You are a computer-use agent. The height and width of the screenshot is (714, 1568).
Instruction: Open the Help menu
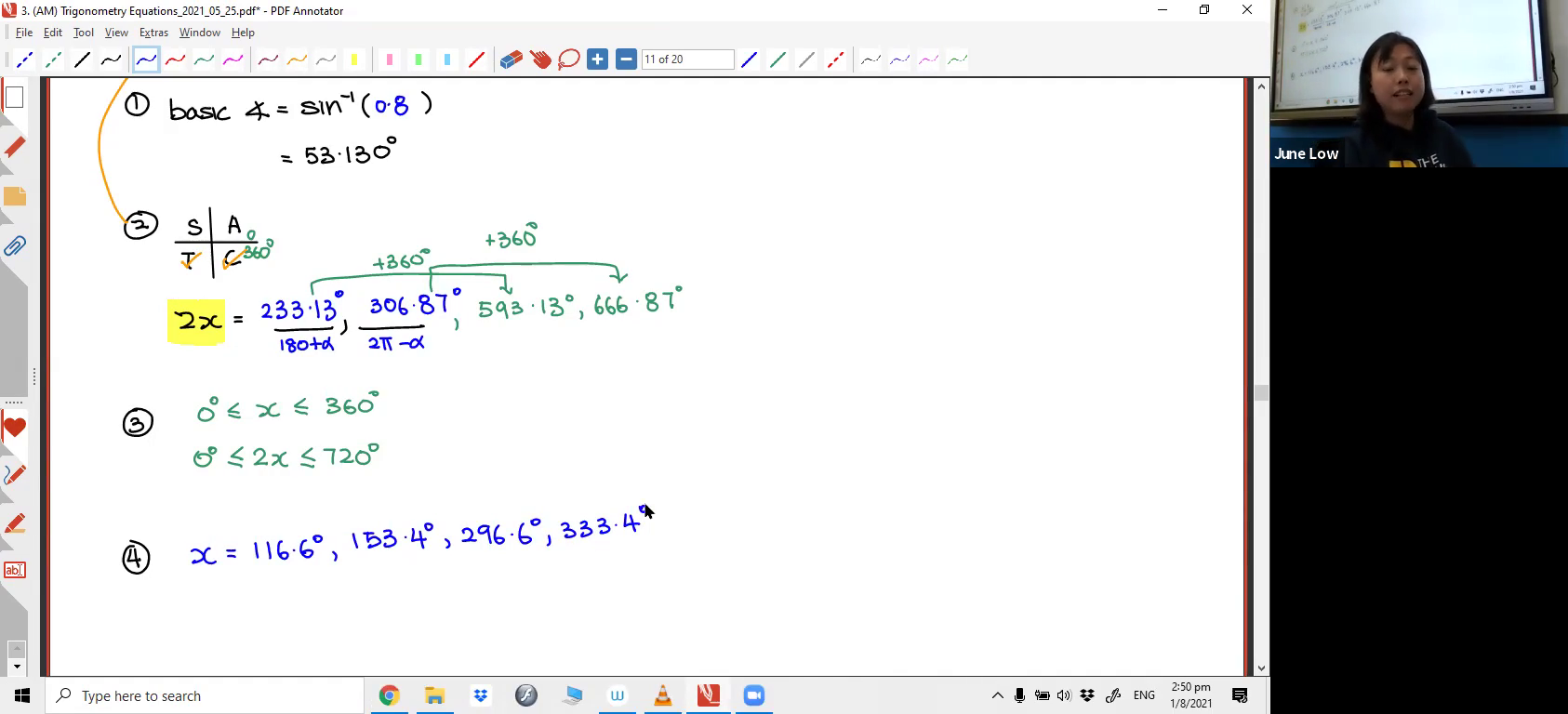tap(243, 33)
